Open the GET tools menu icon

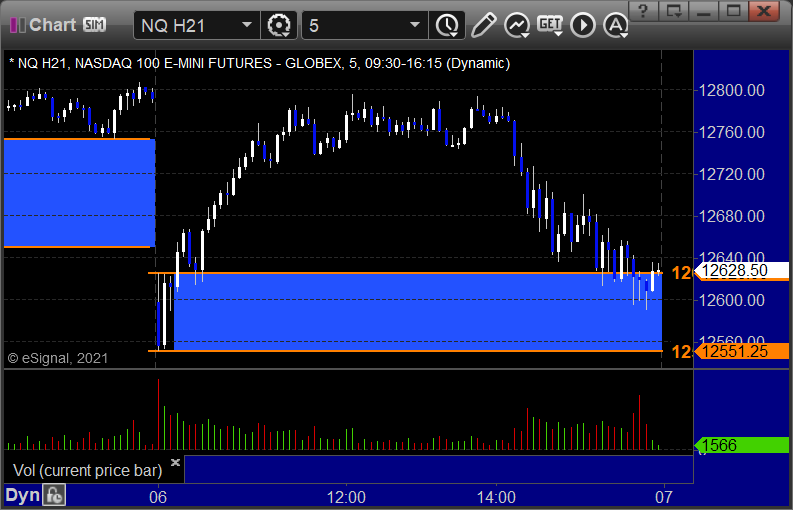pos(550,25)
